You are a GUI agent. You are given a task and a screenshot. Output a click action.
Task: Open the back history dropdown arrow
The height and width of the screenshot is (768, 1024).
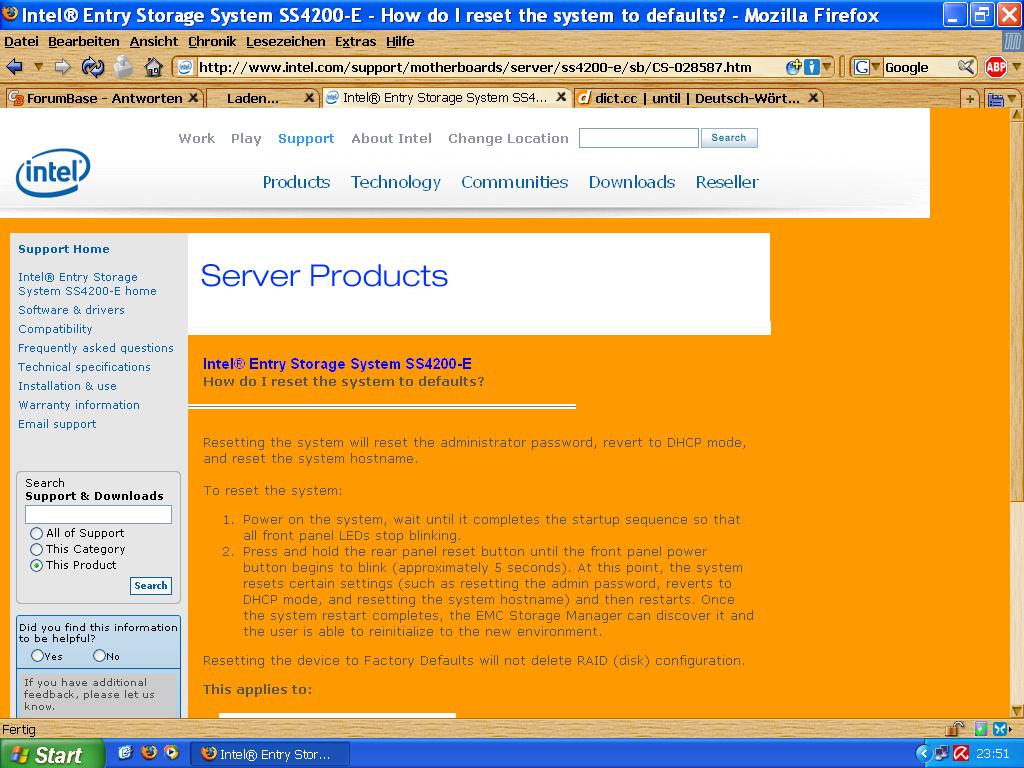pos(39,67)
